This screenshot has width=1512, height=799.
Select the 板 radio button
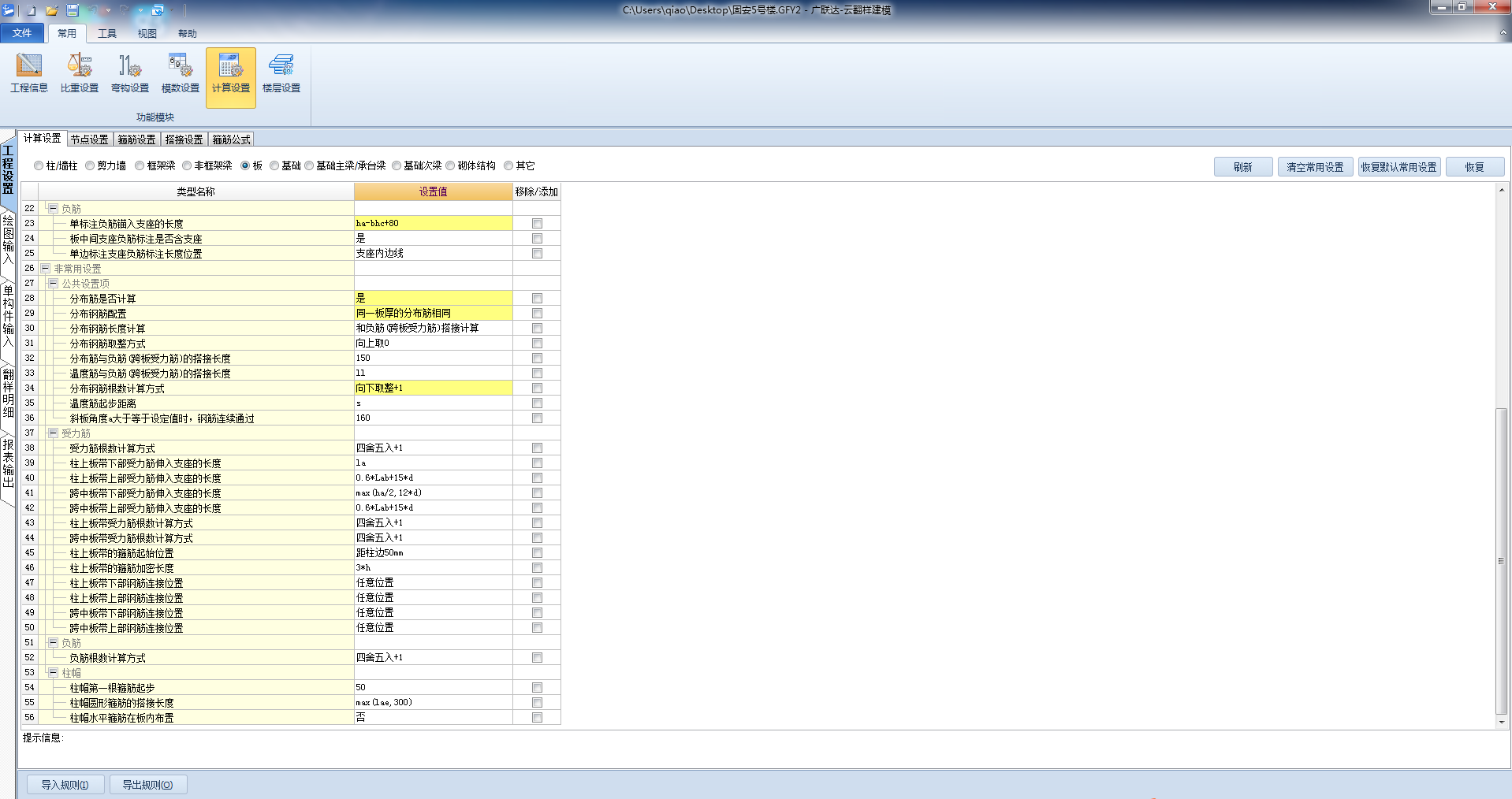pyautogui.click(x=245, y=165)
